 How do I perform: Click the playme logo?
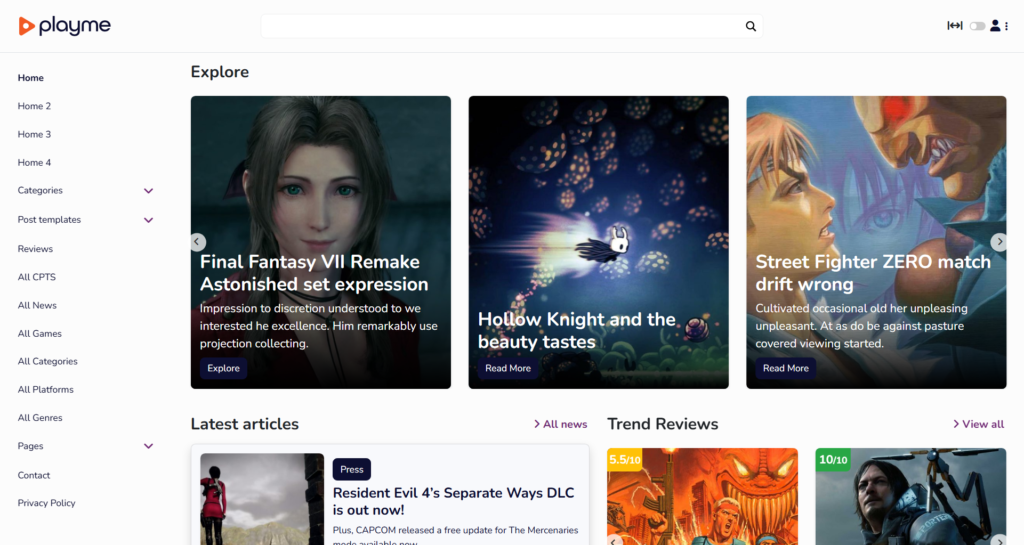tap(65, 26)
